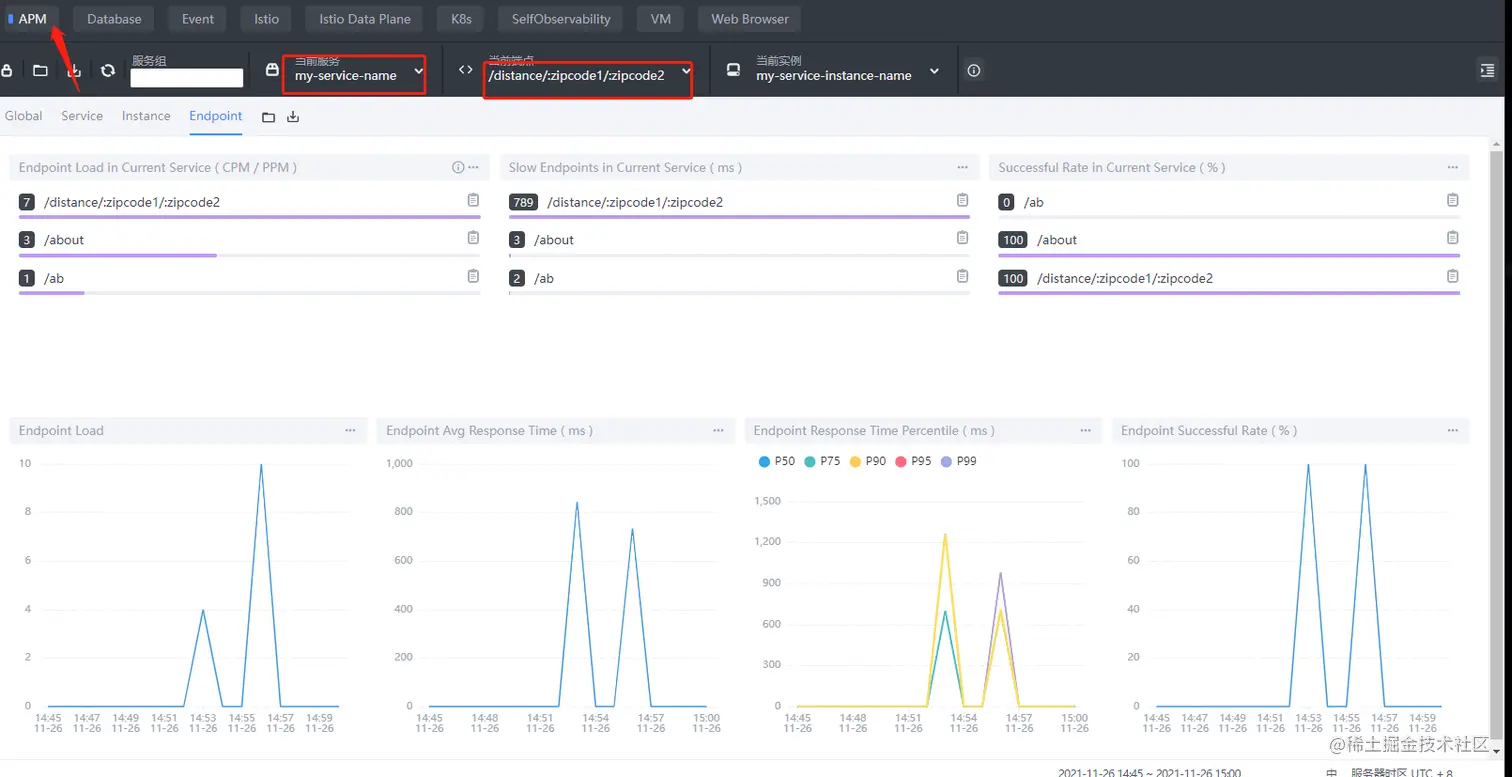Click the service group input field

coord(187,78)
